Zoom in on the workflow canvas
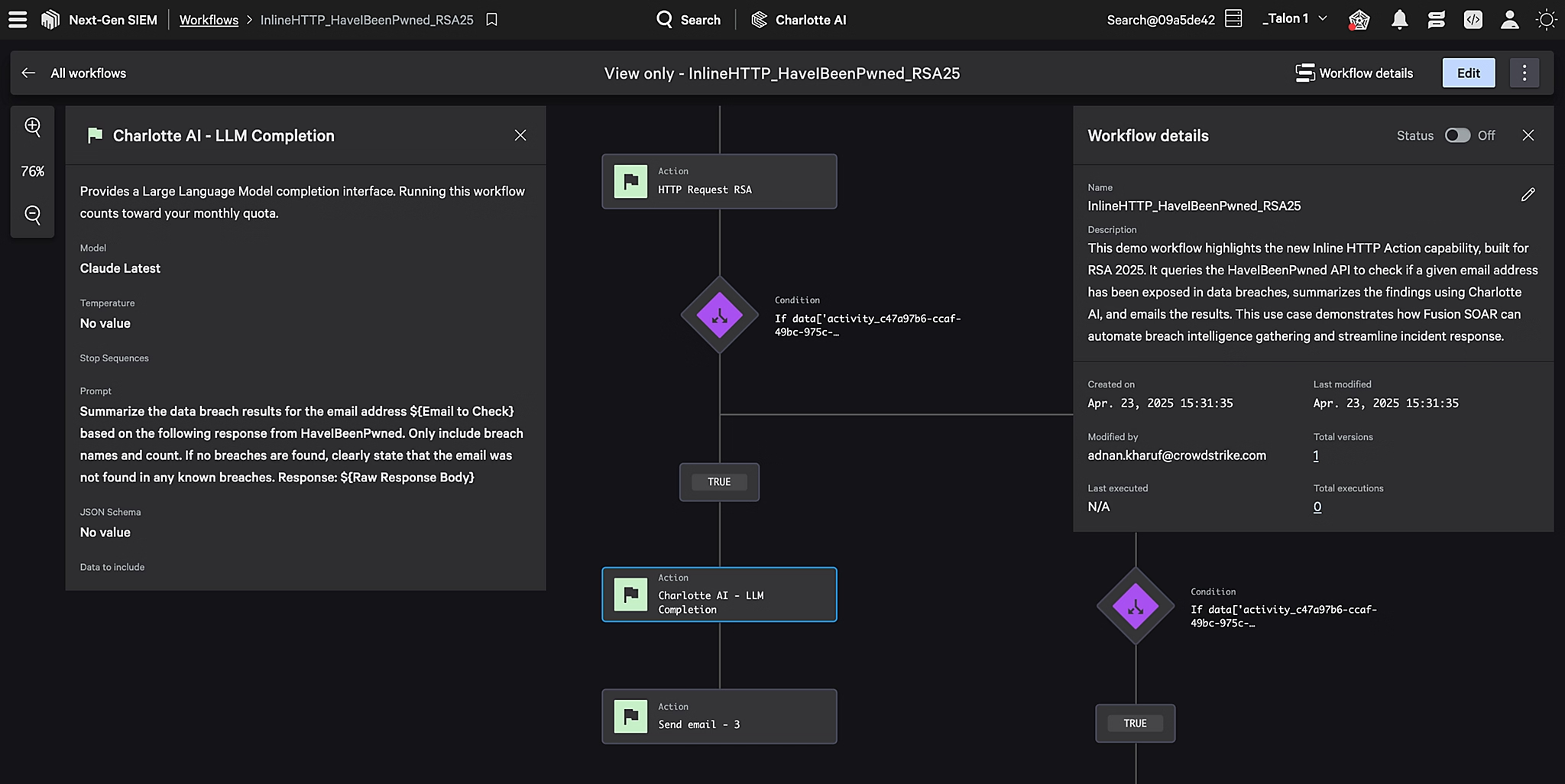The width and height of the screenshot is (1565, 784). pos(33,127)
